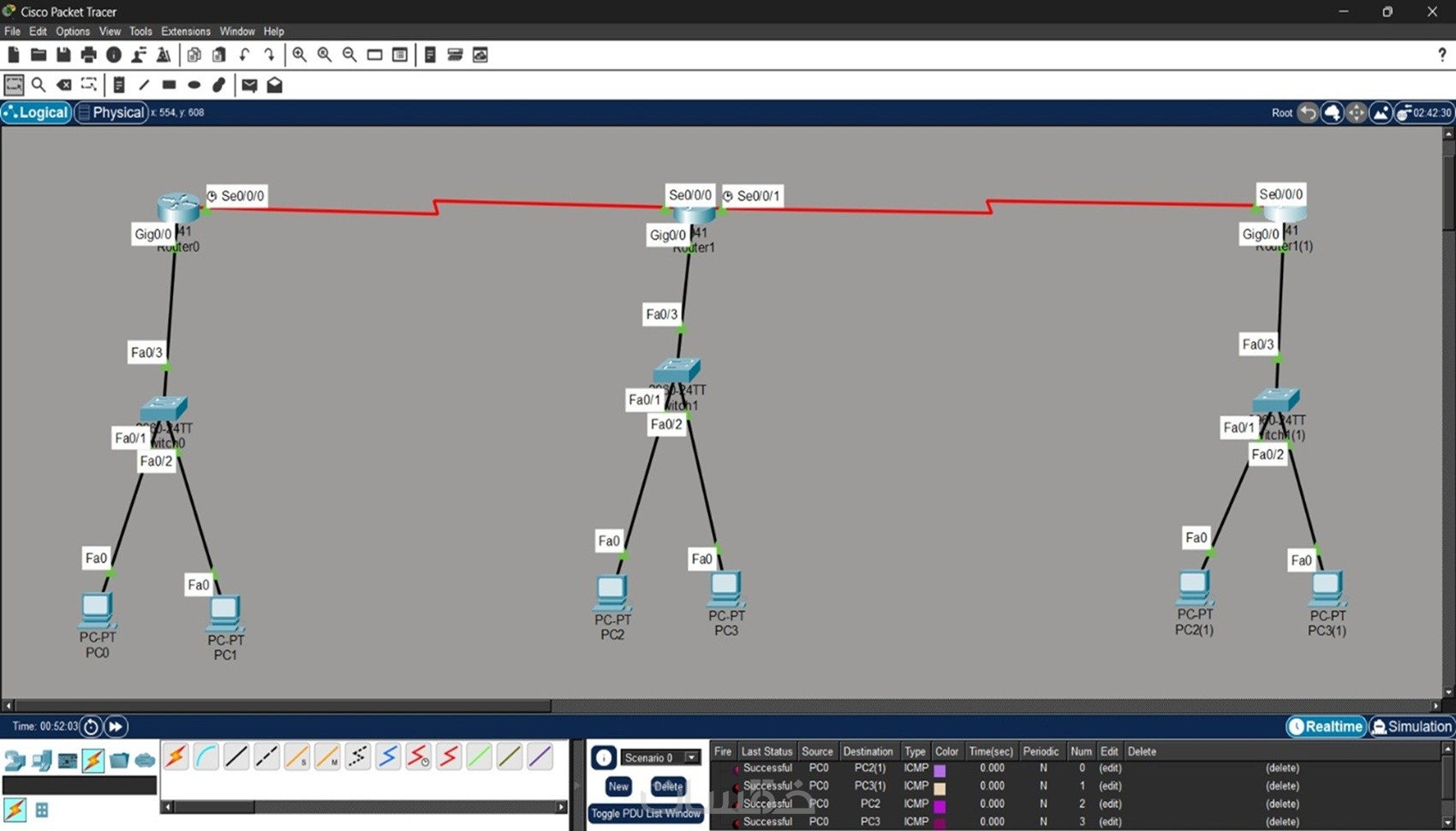Open the Tools menu
Viewport: 1456px width, 831px height.
point(140,32)
